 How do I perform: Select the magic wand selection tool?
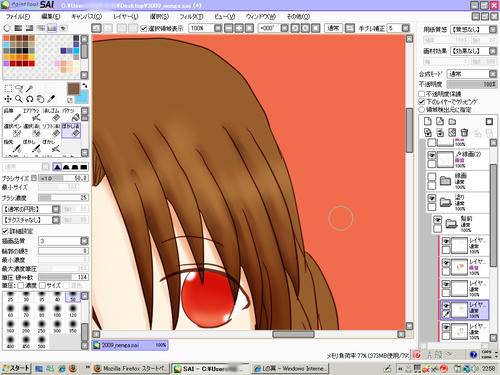[29, 88]
